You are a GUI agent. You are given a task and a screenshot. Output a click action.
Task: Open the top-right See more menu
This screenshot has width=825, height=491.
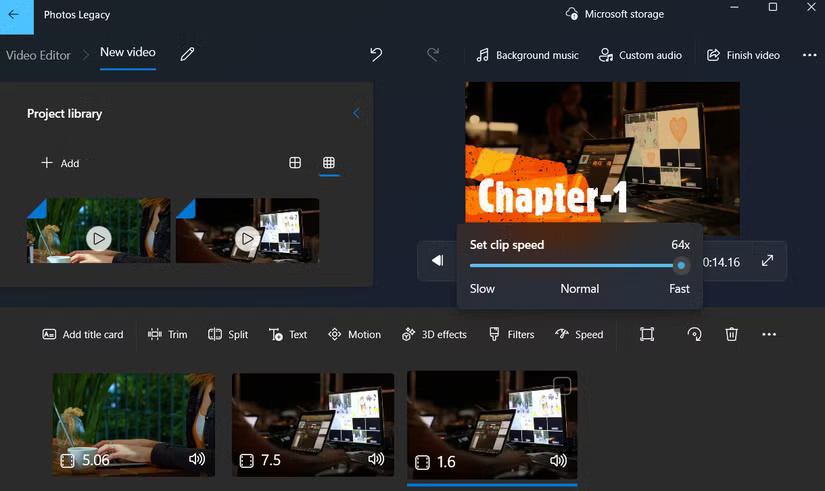tap(809, 55)
